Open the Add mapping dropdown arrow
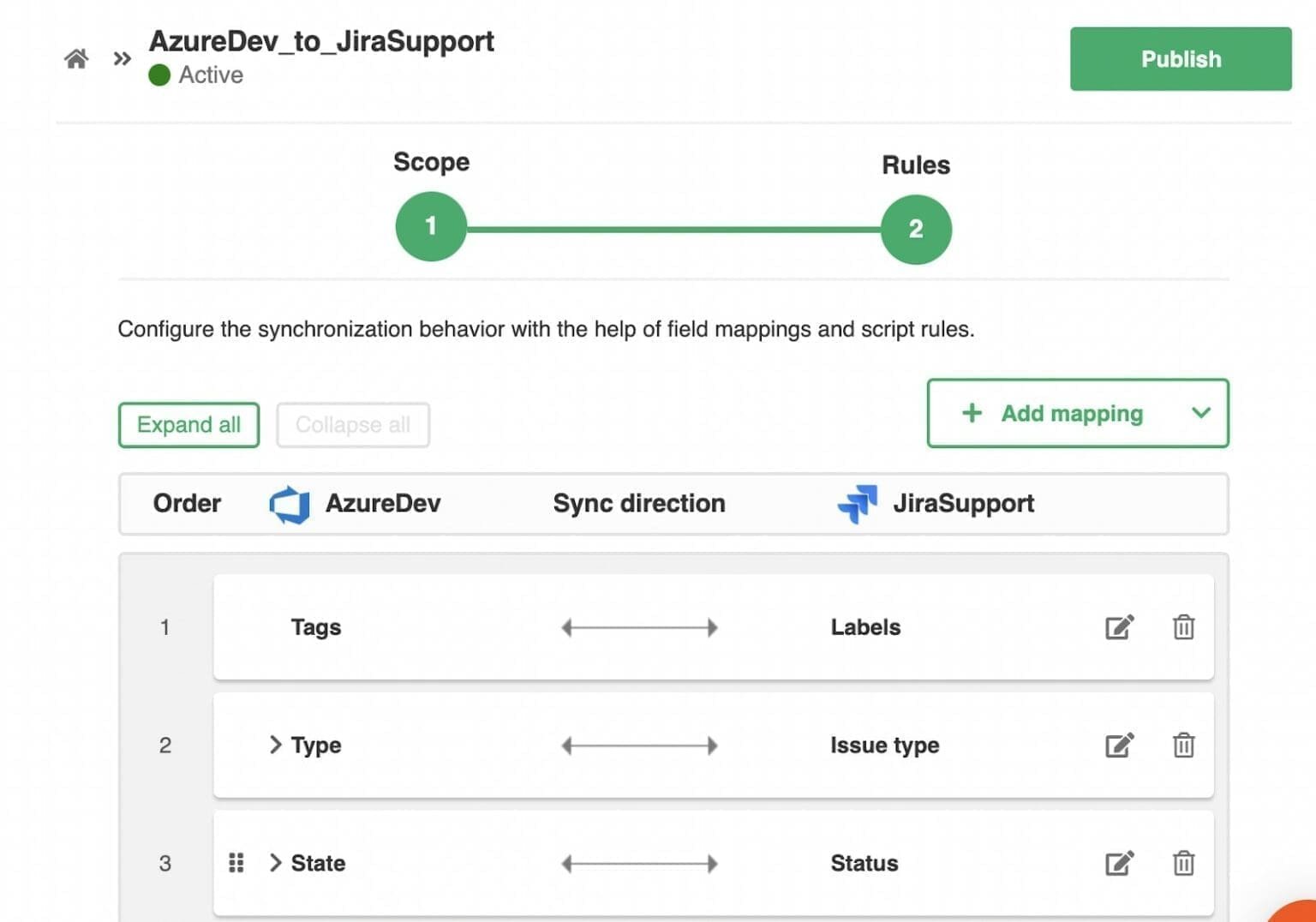Screen dimensions: 1316x922 click(1199, 414)
